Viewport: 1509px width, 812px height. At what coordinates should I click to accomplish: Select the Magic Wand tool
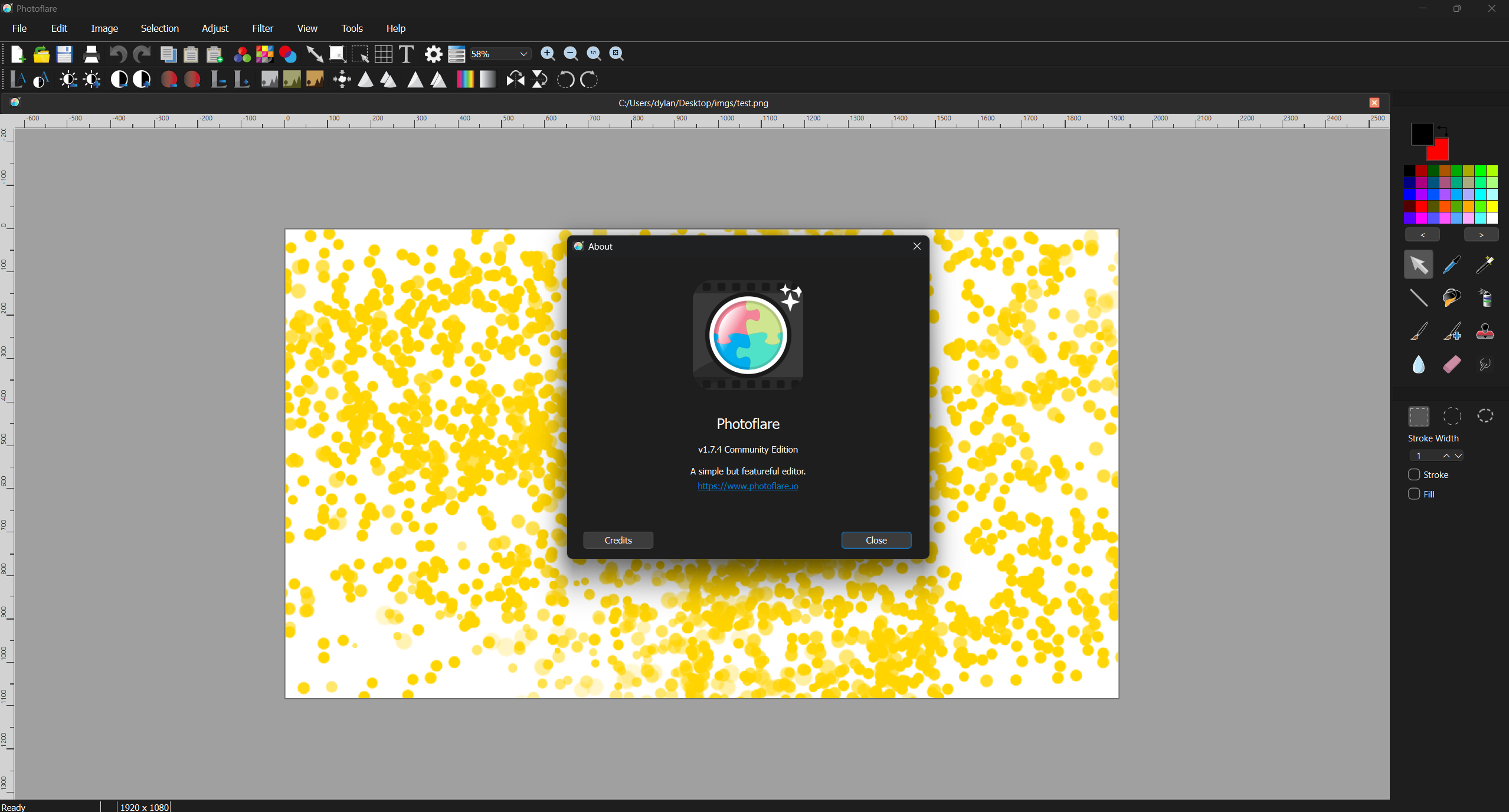(x=1485, y=265)
